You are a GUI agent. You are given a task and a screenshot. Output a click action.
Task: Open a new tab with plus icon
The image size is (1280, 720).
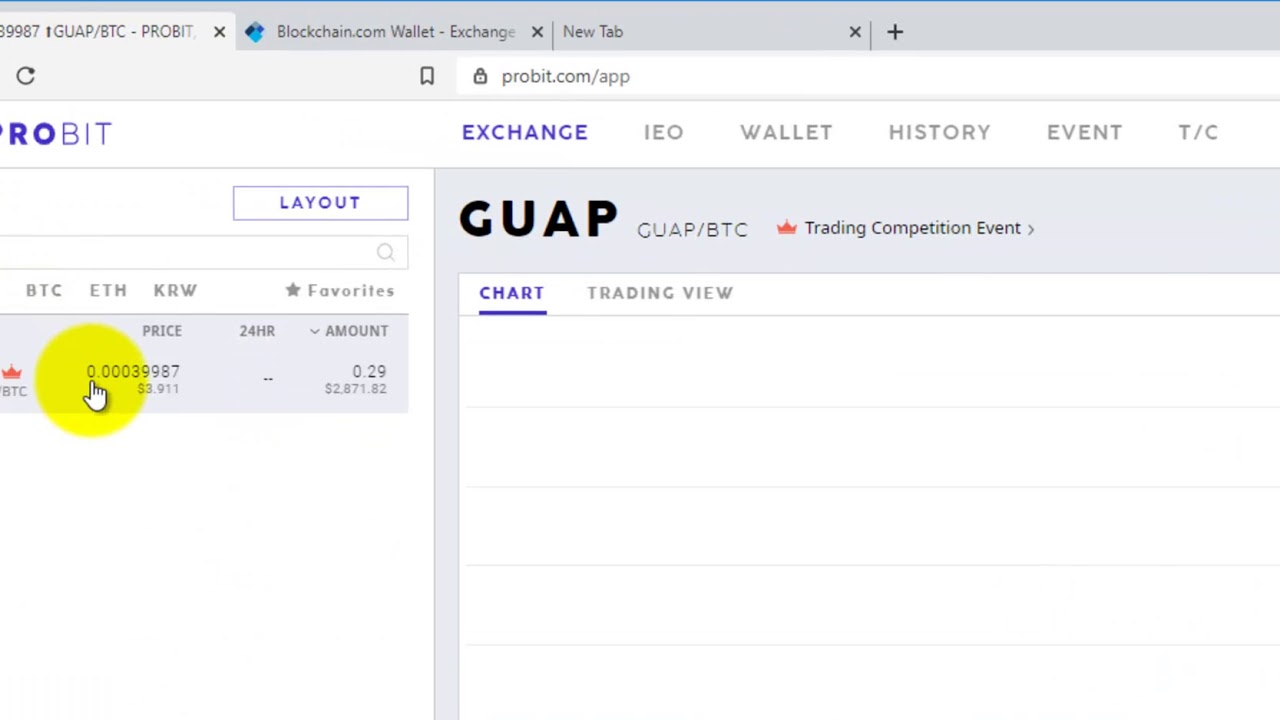[x=895, y=32]
